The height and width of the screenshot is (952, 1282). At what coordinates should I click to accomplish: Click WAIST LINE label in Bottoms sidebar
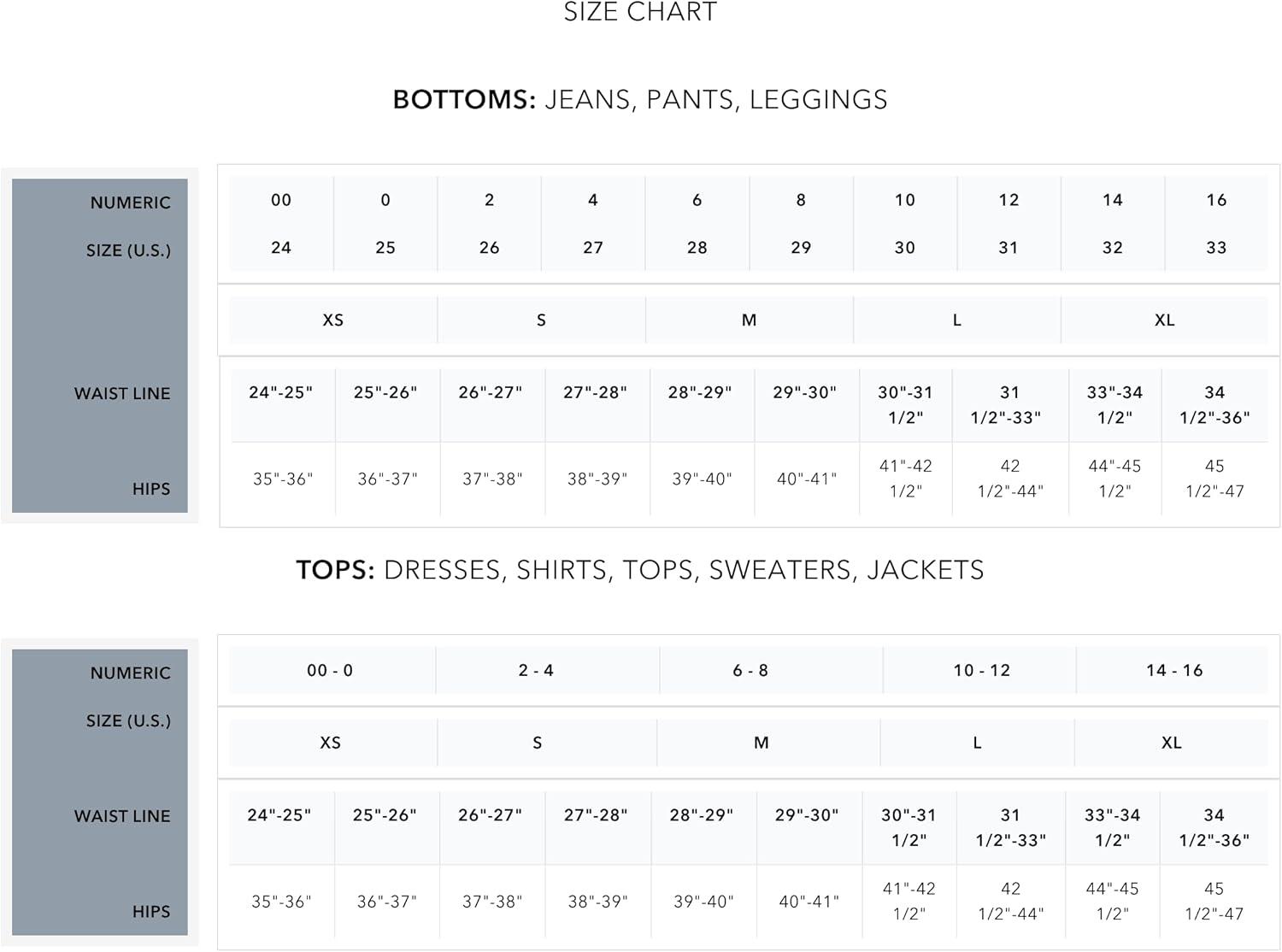(122, 394)
